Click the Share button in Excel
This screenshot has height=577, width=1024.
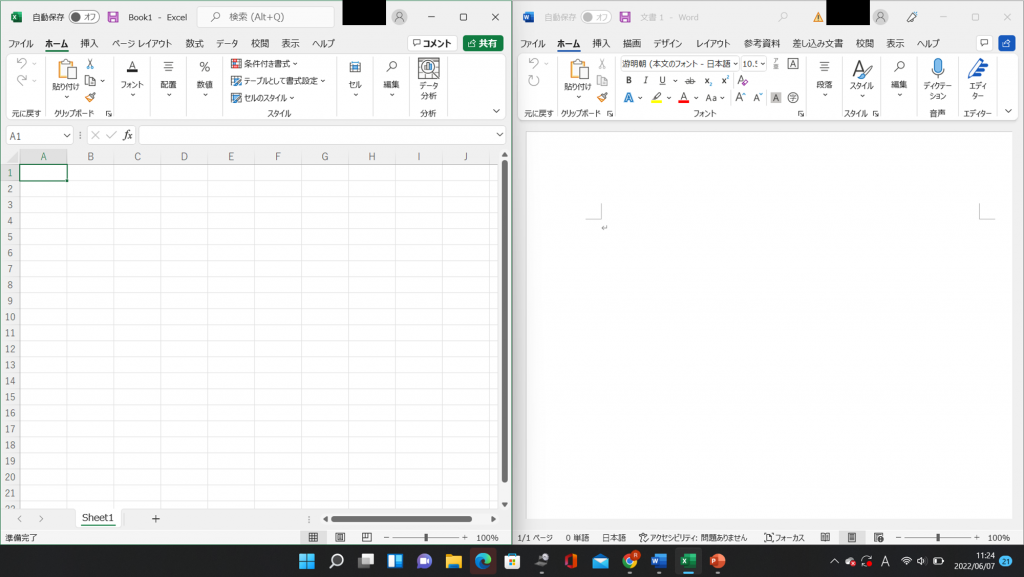click(x=483, y=43)
